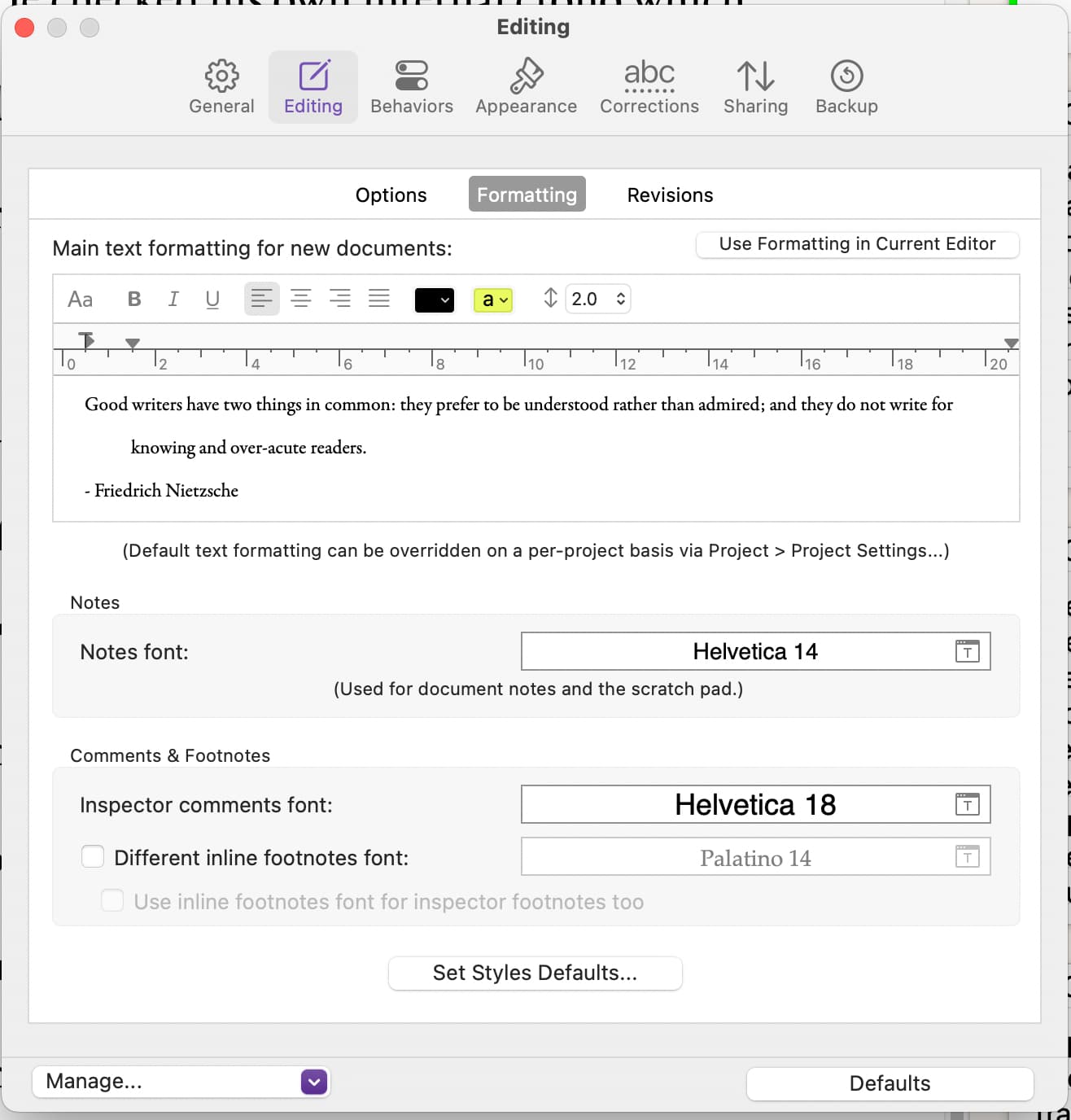The image size is (1071, 1120).
Task: Check Use inline footnotes font for inspector footnotes
Action: pyautogui.click(x=112, y=900)
